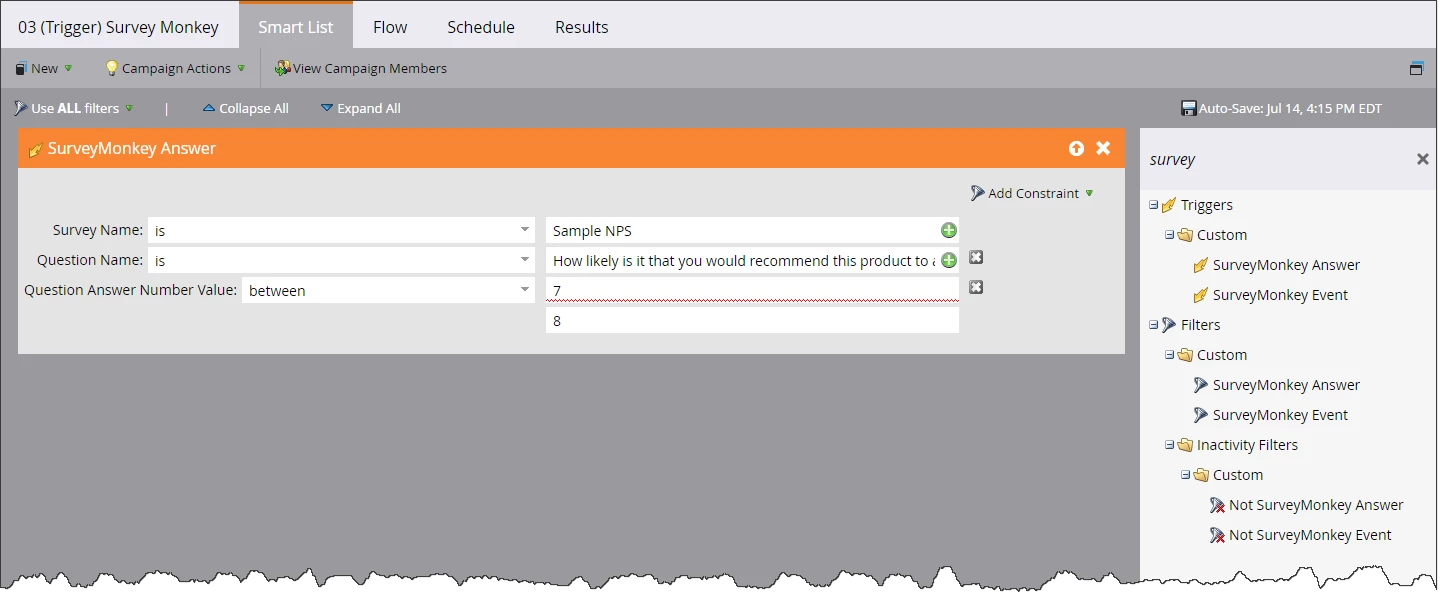Open the Campaign Actions menu
The height and width of the screenshot is (600, 1440).
(x=175, y=68)
